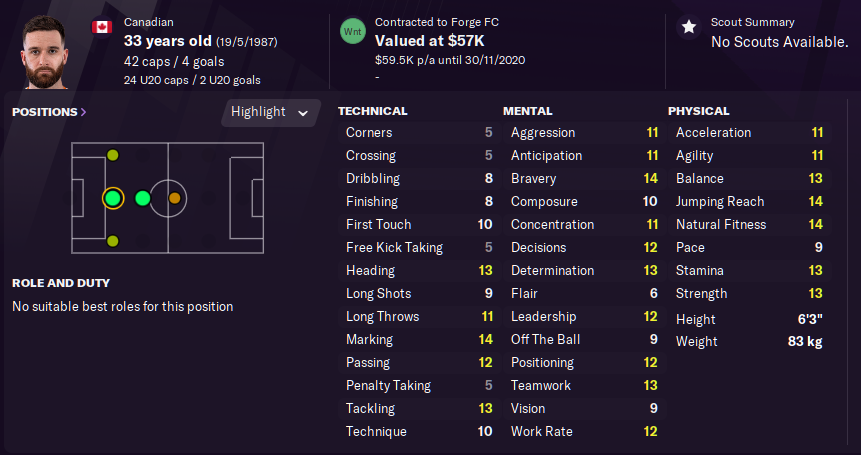Select the Marking attribute row
Image resolution: width=861 pixels, height=455 pixels.
420,339
